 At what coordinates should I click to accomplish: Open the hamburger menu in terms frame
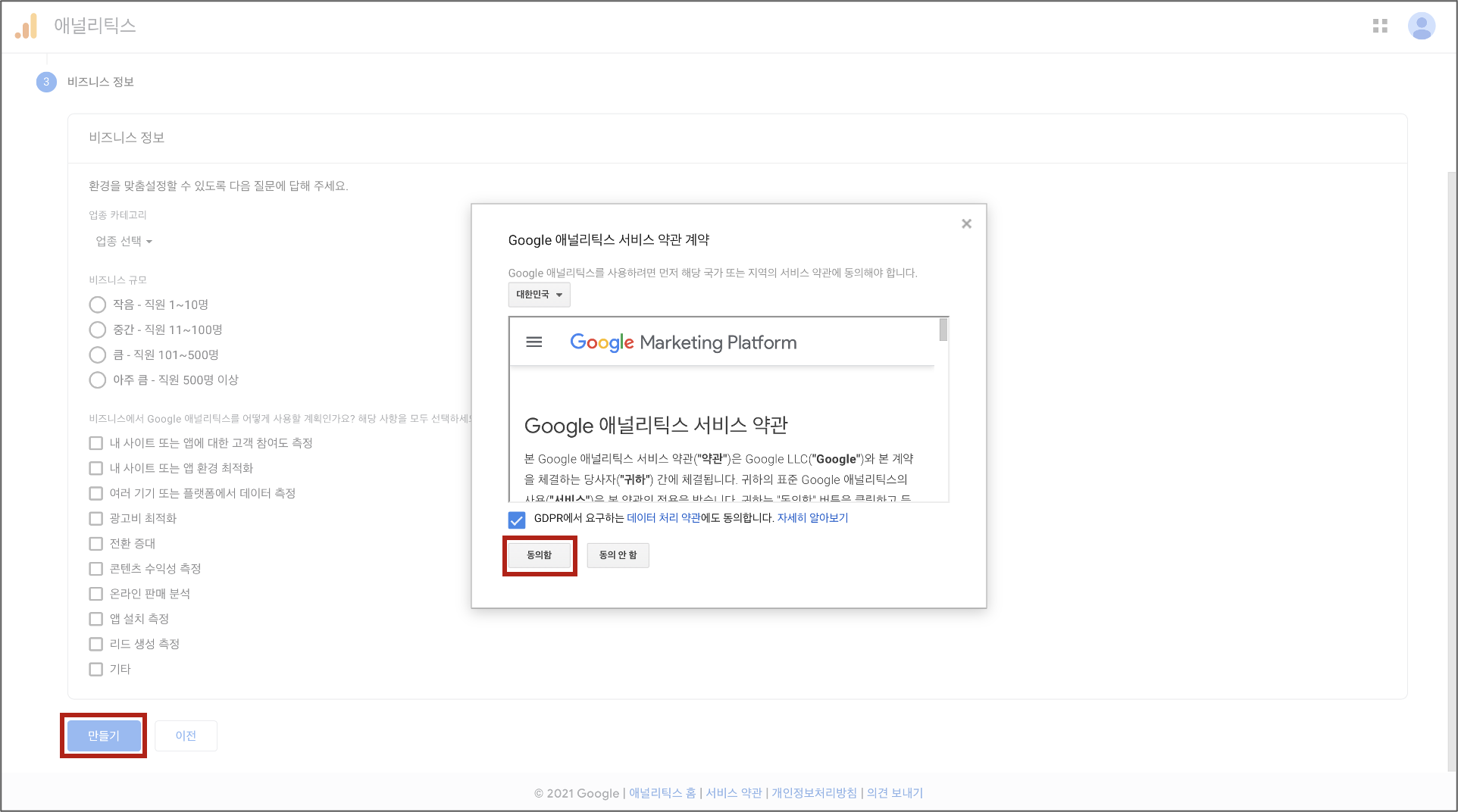[x=534, y=342]
